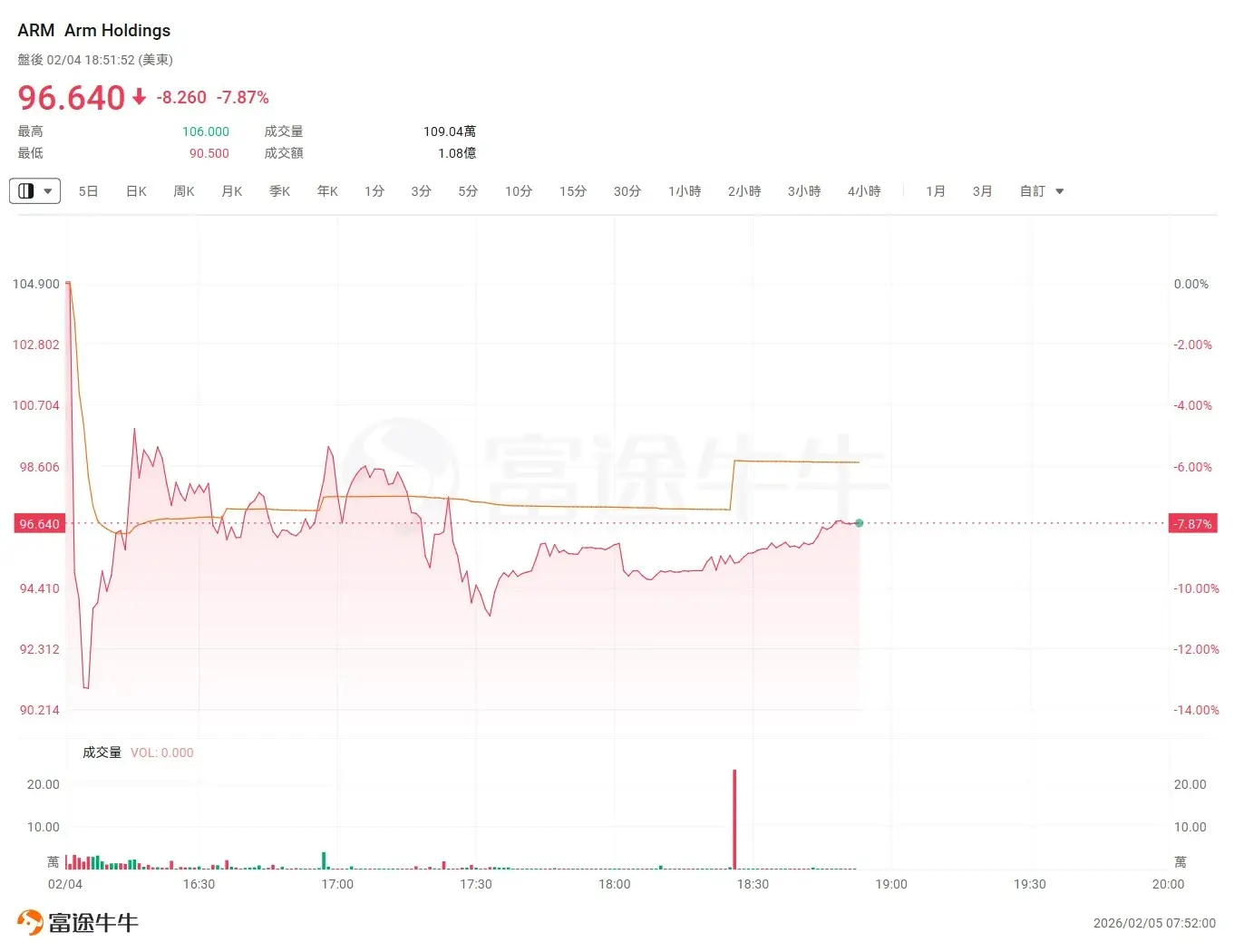Pick the 15分 interval
This screenshot has height=952, width=1234.
573,191
